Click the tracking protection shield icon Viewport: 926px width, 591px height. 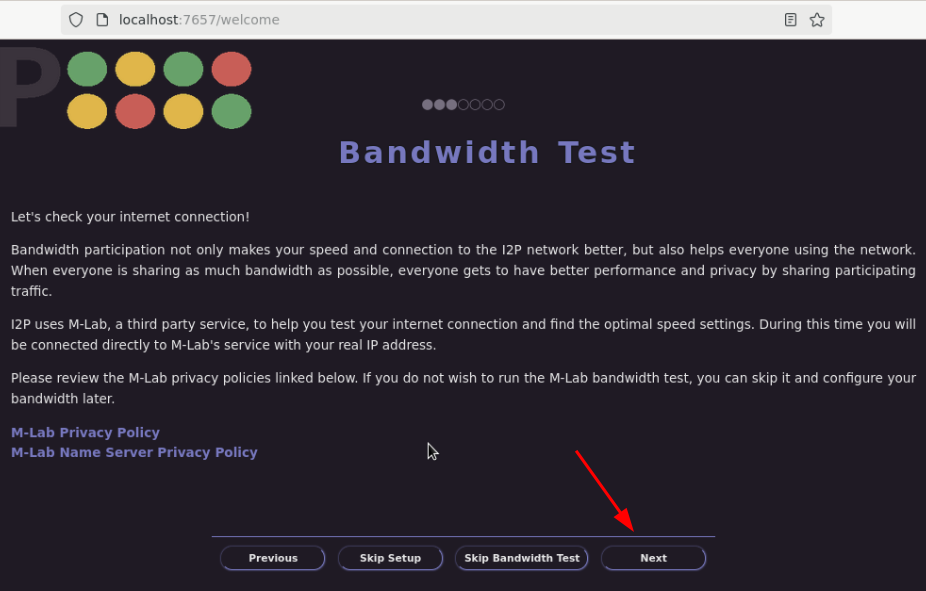point(76,19)
